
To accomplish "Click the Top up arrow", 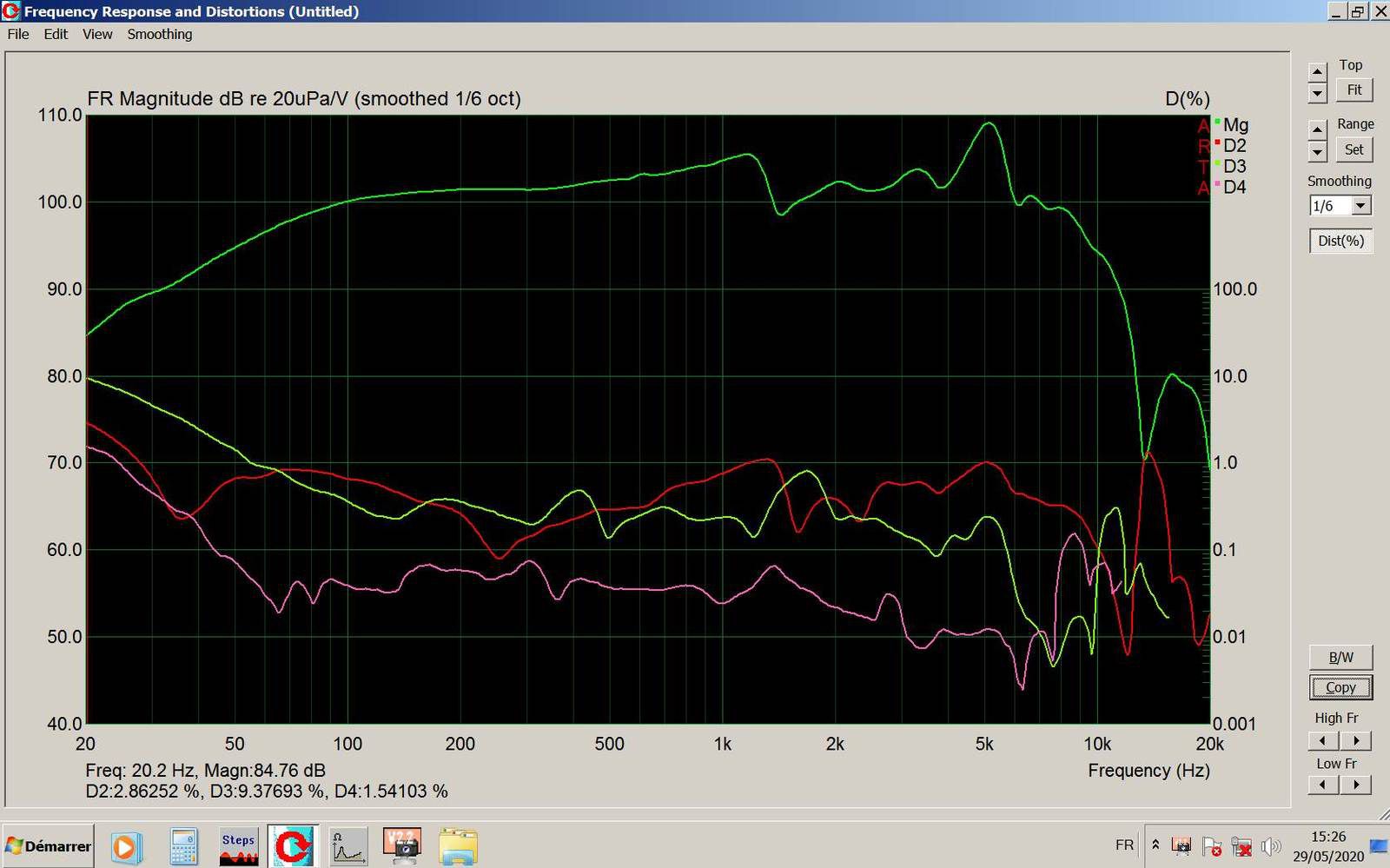I will (x=1318, y=71).
